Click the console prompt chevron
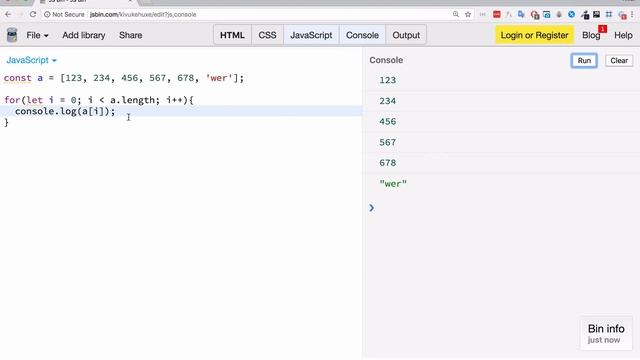Image resolution: width=640 pixels, height=360 pixels. point(371,208)
